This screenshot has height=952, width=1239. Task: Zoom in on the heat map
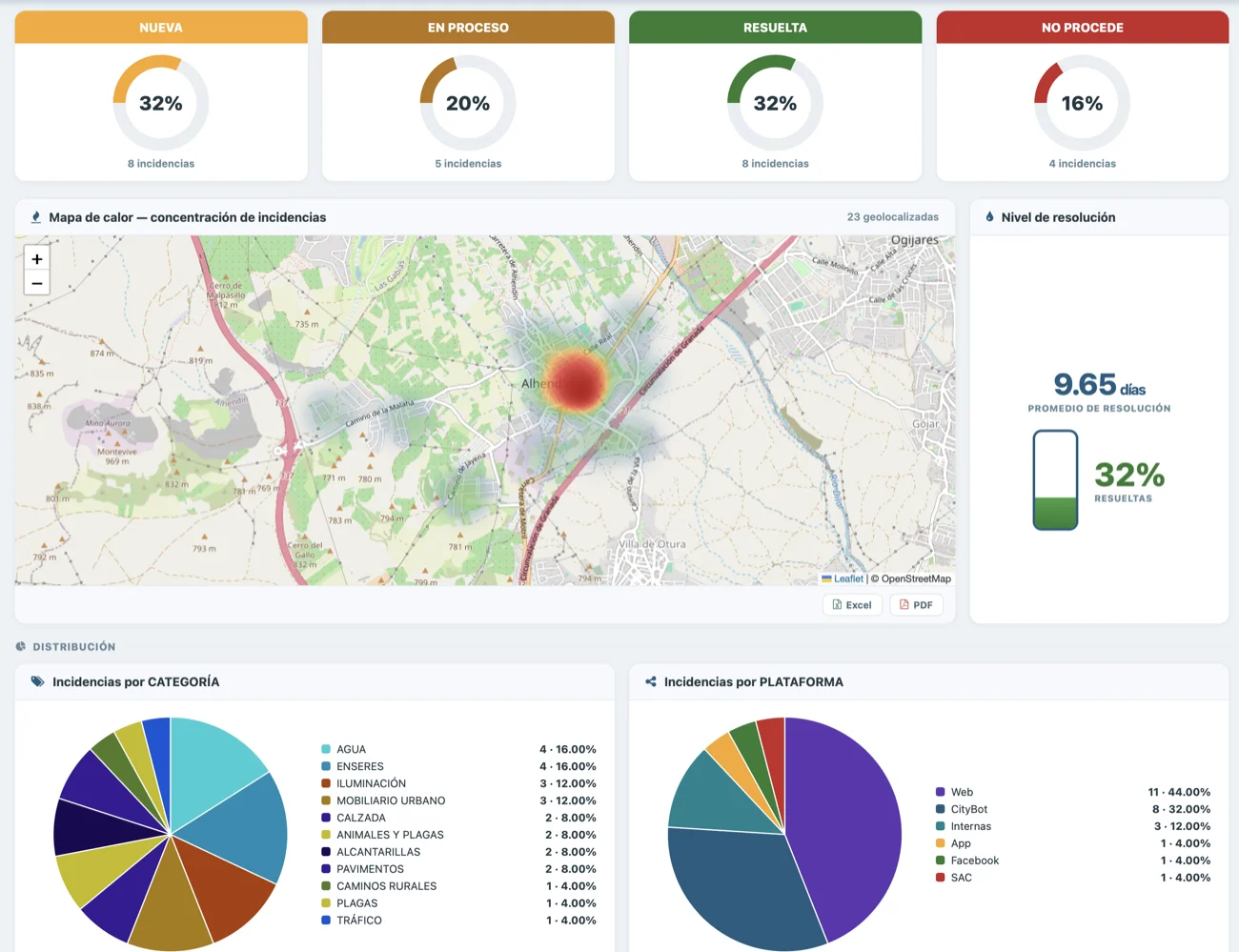[x=37, y=258]
